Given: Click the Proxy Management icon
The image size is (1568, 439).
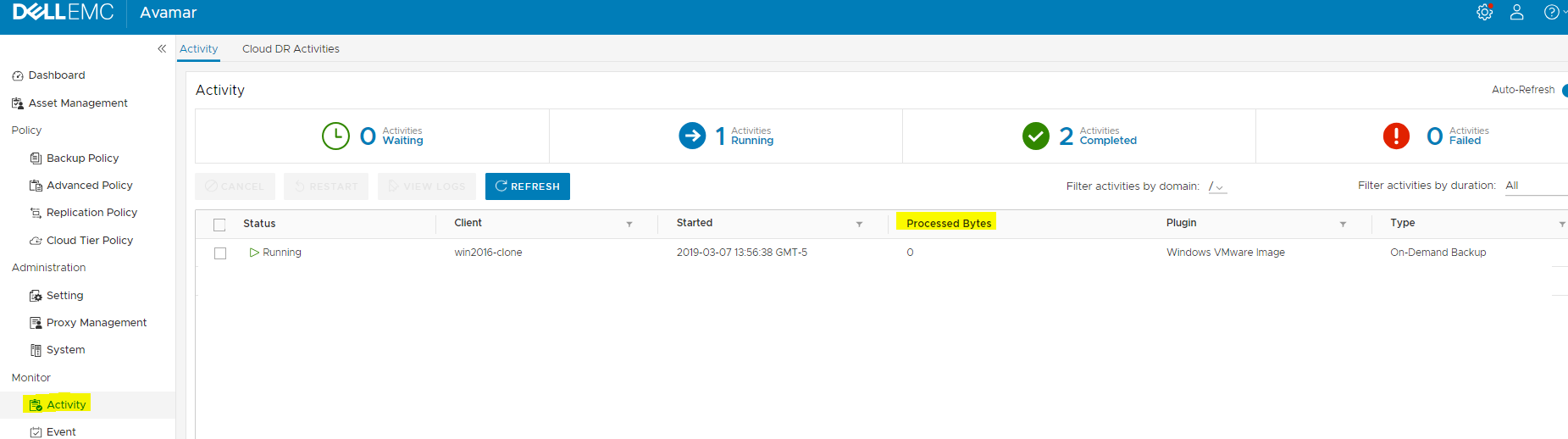Looking at the screenshot, I should click(36, 323).
